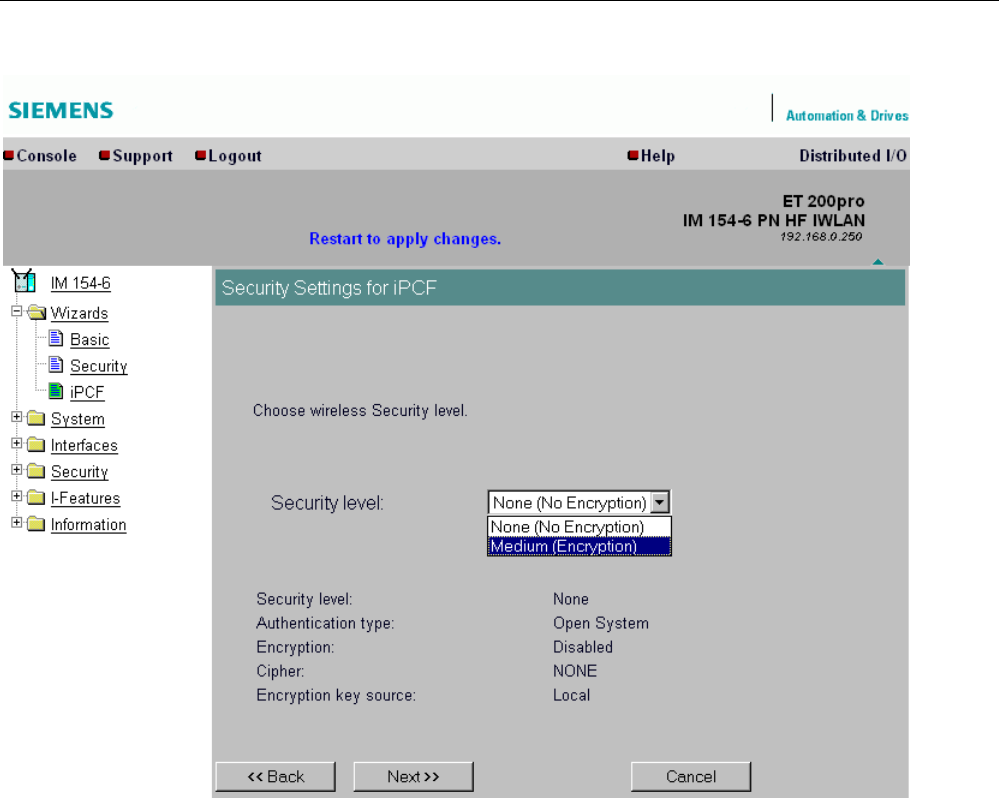Image resolution: width=999 pixels, height=798 pixels.
Task: Click the Basic wizard document icon
Action: [x=56, y=338]
